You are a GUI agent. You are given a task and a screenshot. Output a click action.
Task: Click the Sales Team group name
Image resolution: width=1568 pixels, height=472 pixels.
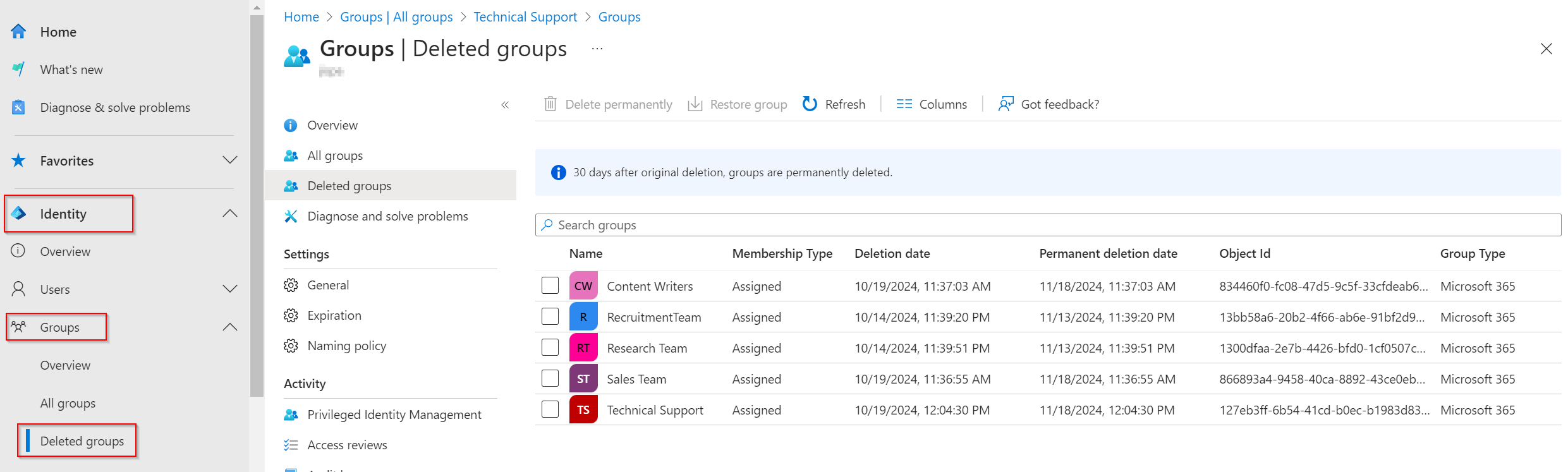click(x=636, y=378)
